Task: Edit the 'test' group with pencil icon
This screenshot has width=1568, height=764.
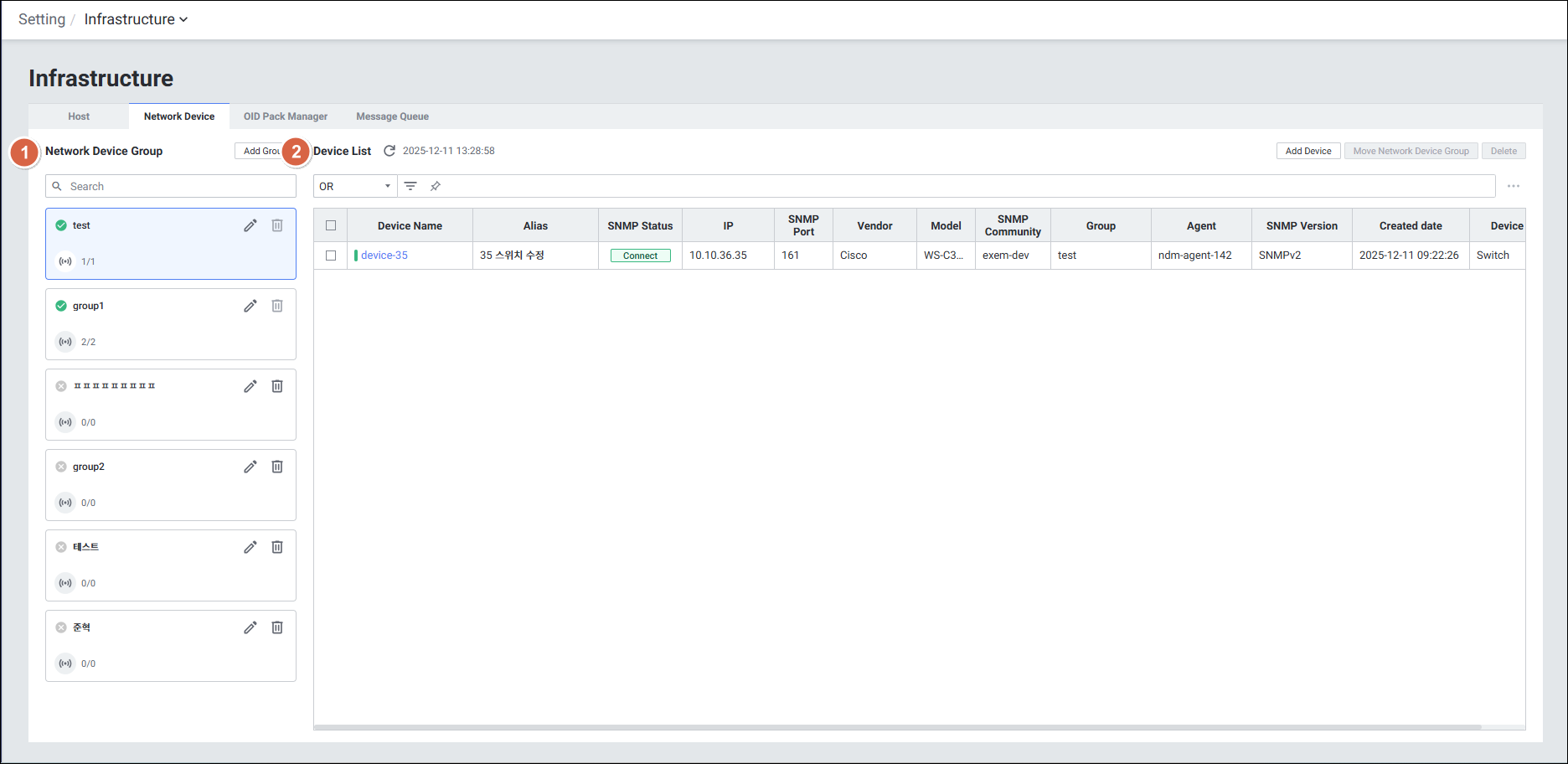Action: [250, 225]
